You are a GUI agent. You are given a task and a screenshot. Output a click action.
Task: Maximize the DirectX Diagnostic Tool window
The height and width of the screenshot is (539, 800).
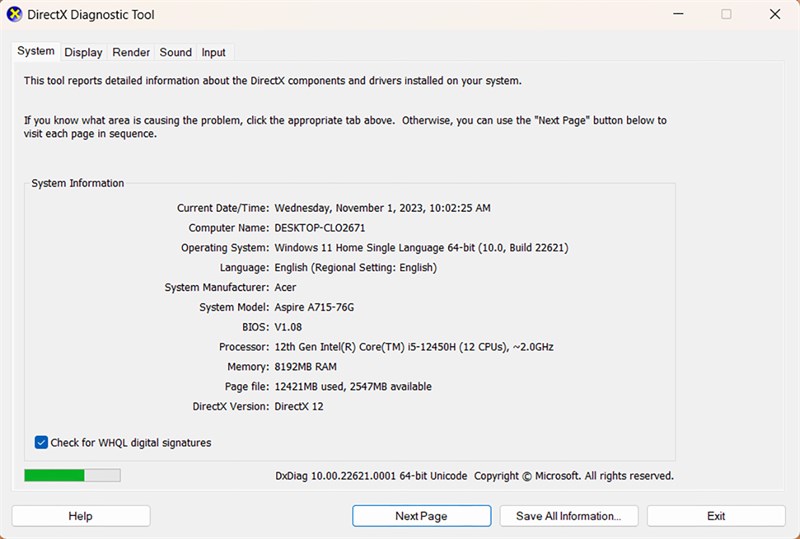click(726, 14)
